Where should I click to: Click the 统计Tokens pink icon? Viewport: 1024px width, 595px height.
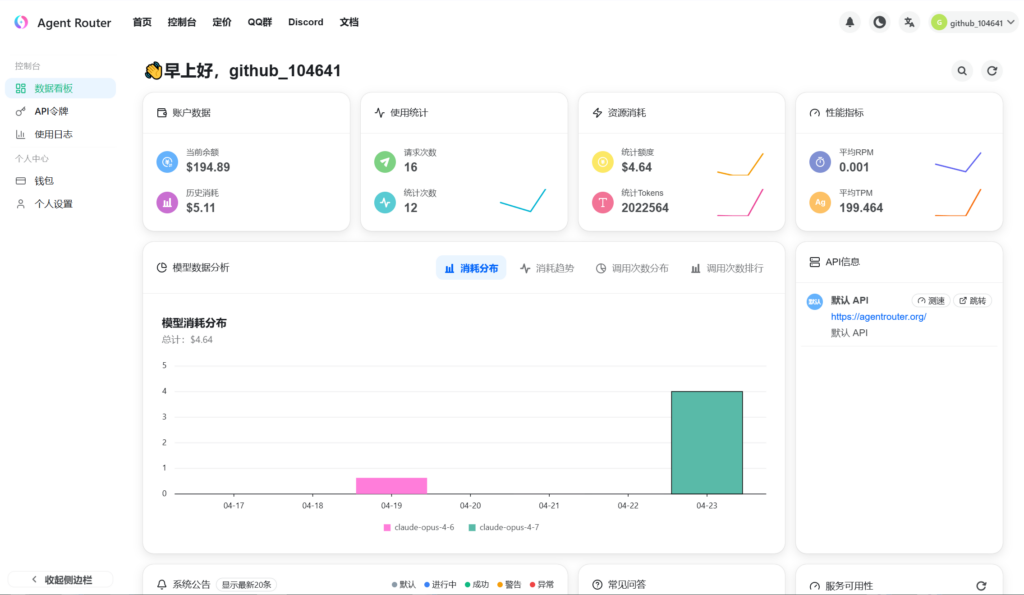point(602,202)
